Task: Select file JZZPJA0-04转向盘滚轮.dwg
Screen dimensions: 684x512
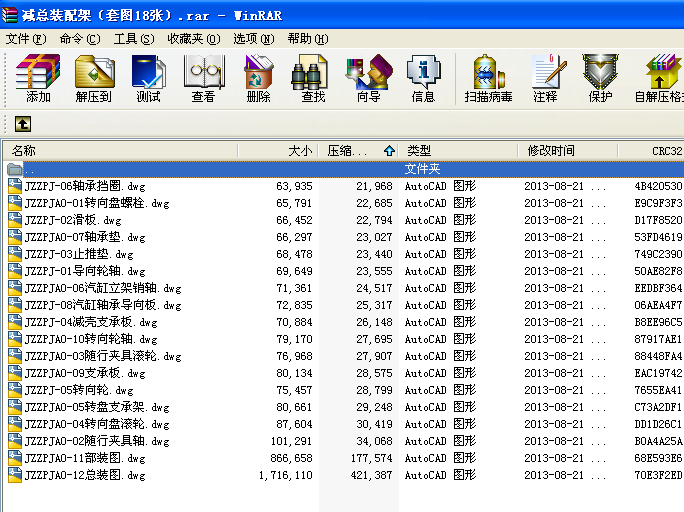Action: tap(97, 424)
